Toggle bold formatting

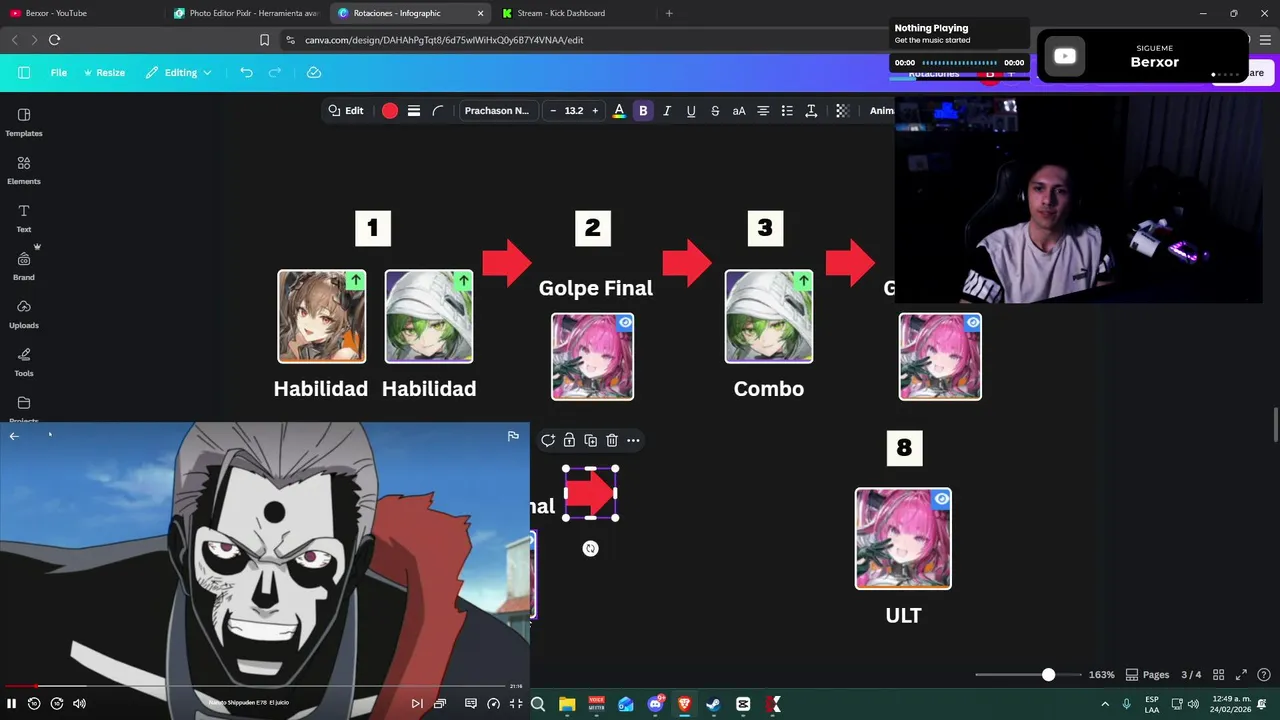tap(643, 111)
